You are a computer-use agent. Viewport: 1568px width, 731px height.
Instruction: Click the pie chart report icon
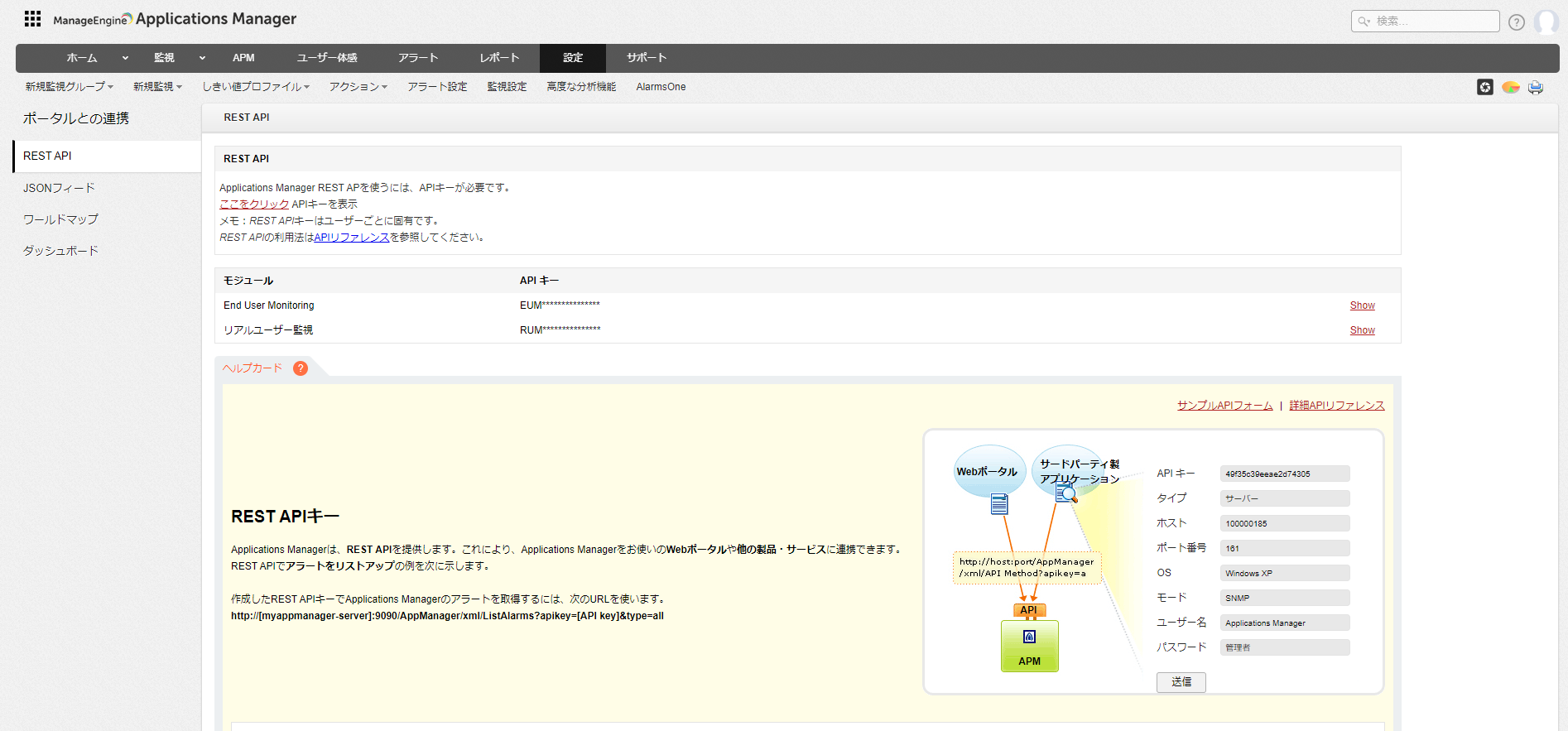pos(1510,87)
